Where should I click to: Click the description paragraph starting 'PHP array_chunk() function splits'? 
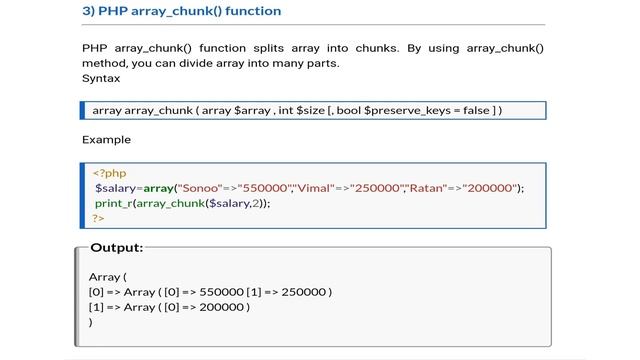pos(313,56)
